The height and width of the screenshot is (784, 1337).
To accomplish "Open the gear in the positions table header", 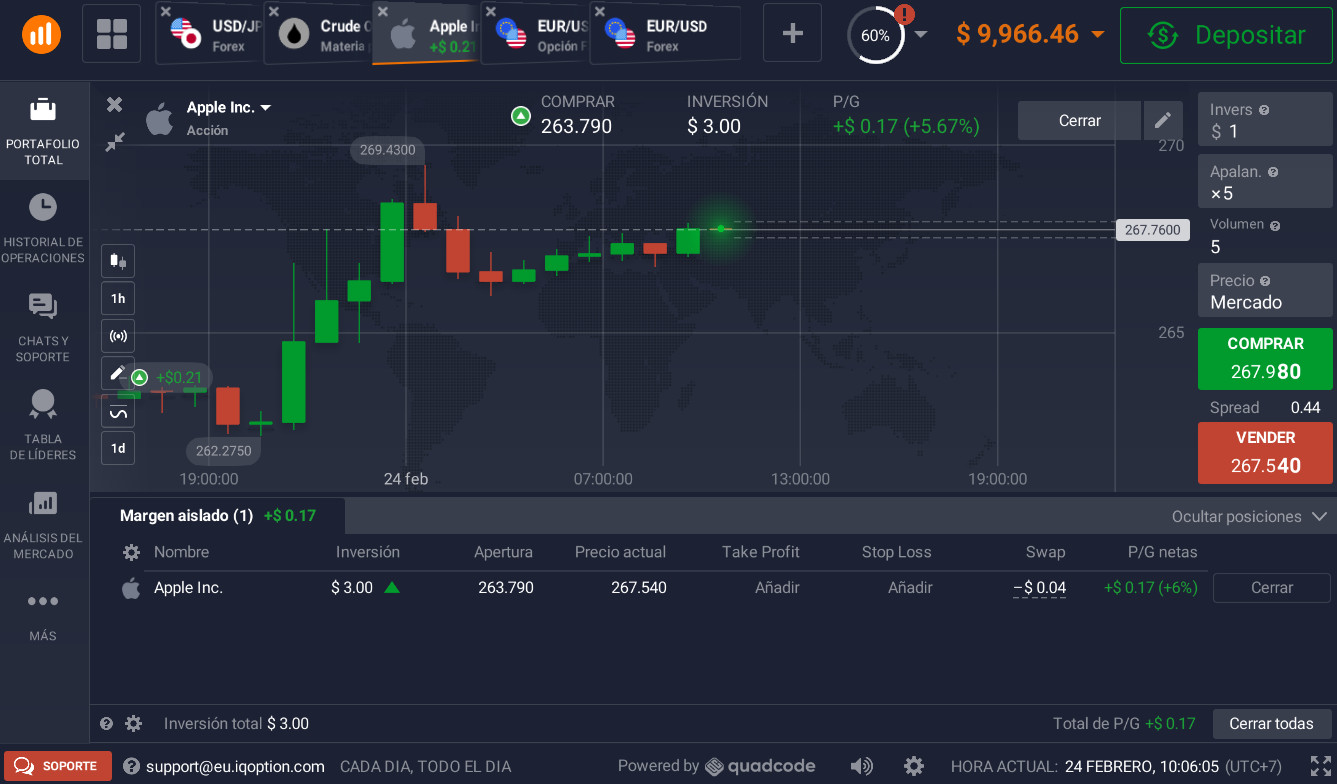I will (x=131, y=553).
